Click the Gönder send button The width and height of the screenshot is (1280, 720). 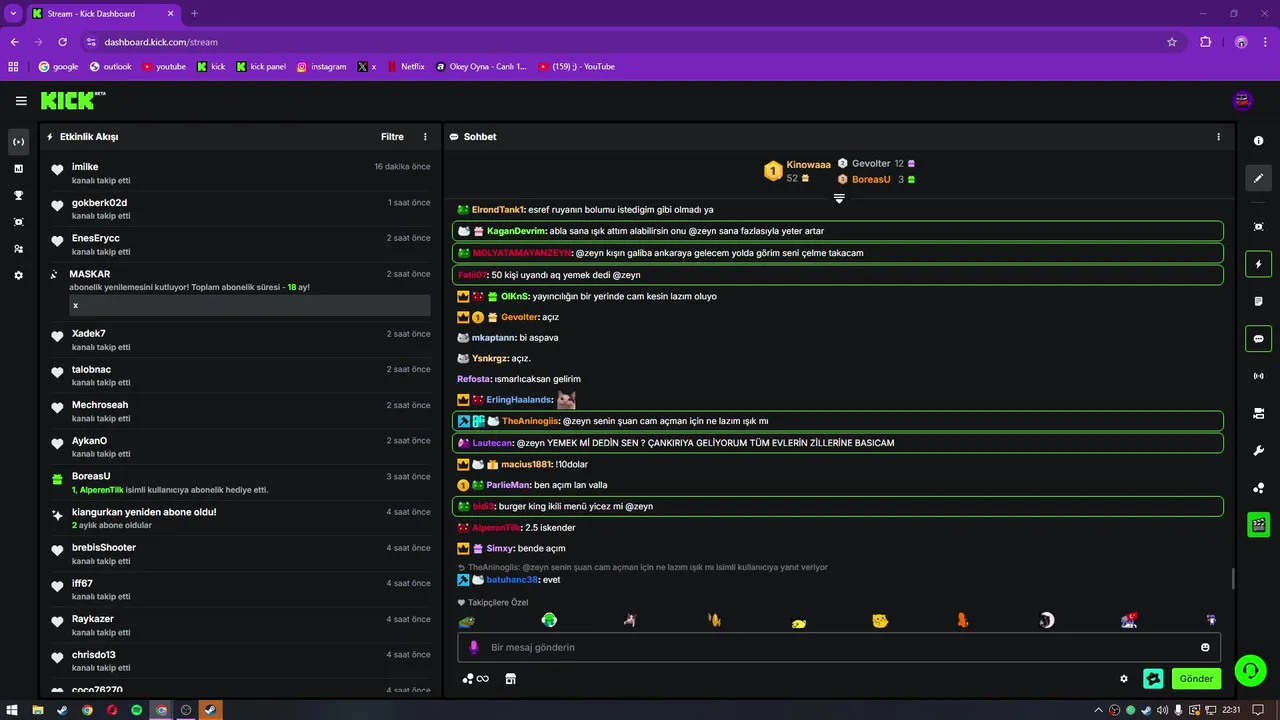(1196, 678)
